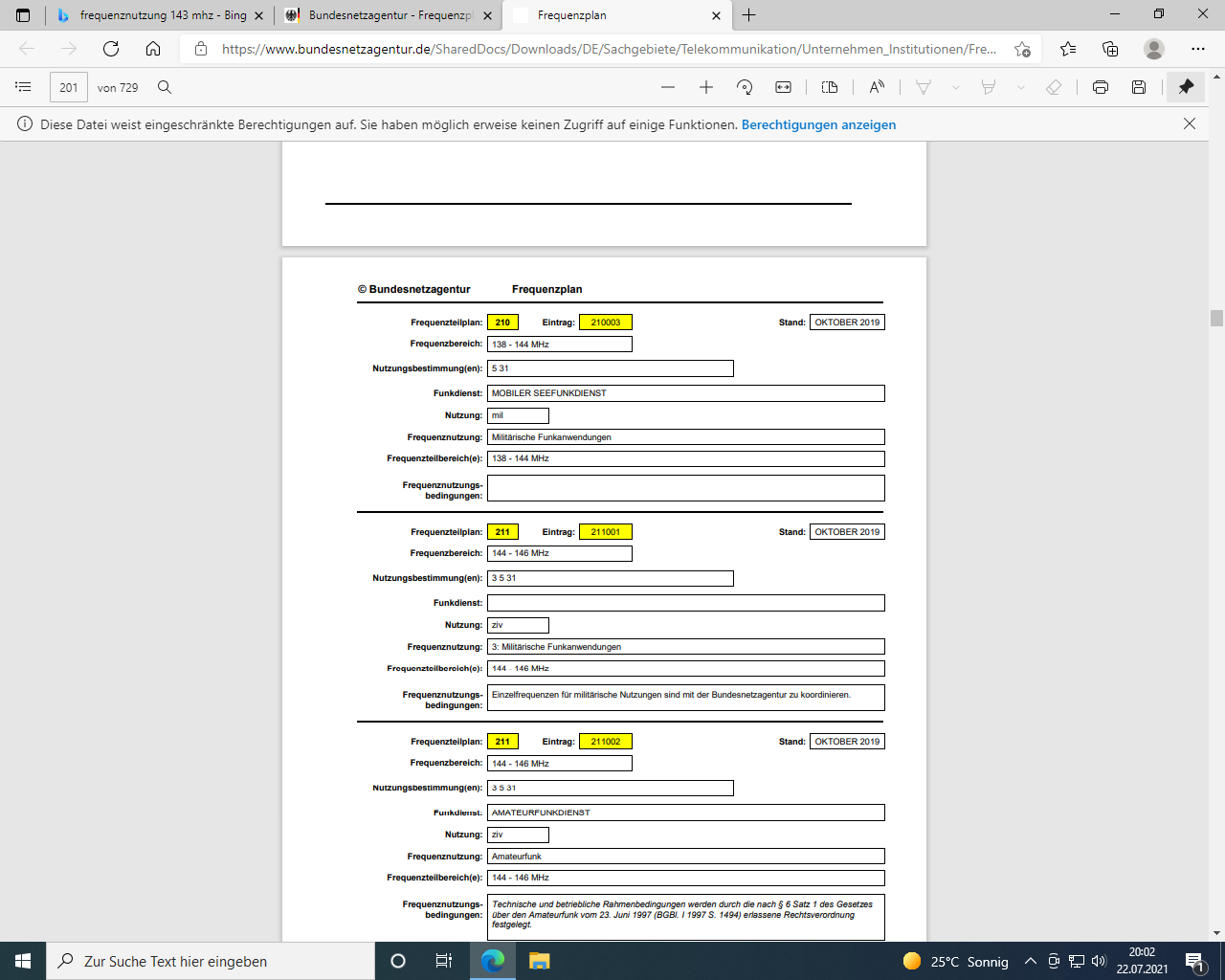Screen dimensions: 1225x980
Task: Open the volume control in the tray
Action: click(x=1099, y=961)
